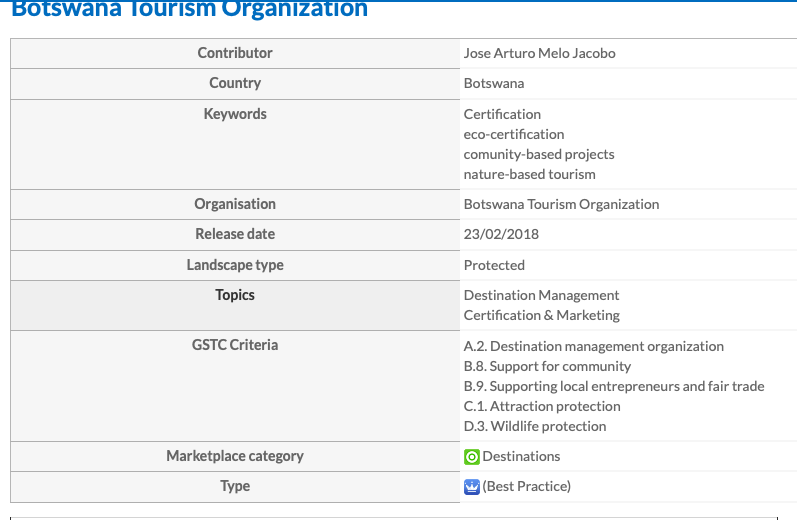
Task: Open the eco-certification keyword
Action: (x=514, y=134)
